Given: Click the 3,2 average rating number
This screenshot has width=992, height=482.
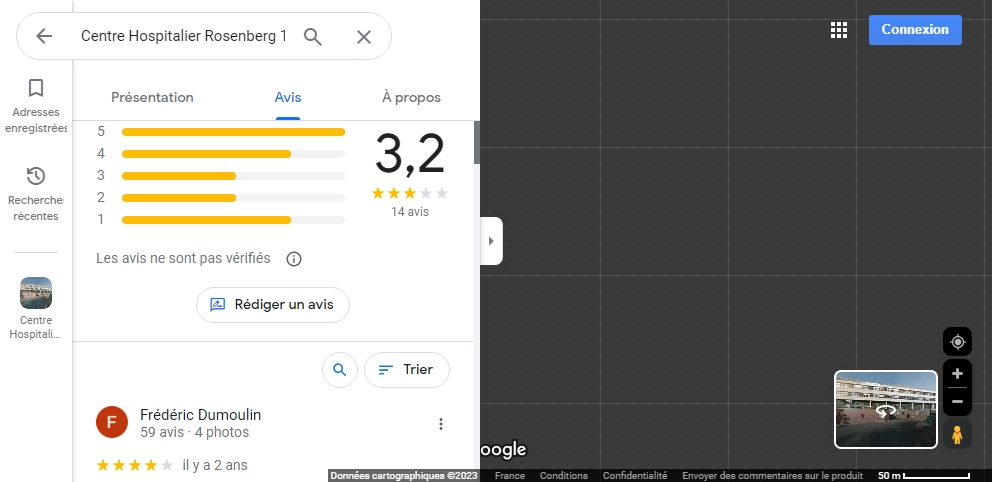Looking at the screenshot, I should pos(410,154).
